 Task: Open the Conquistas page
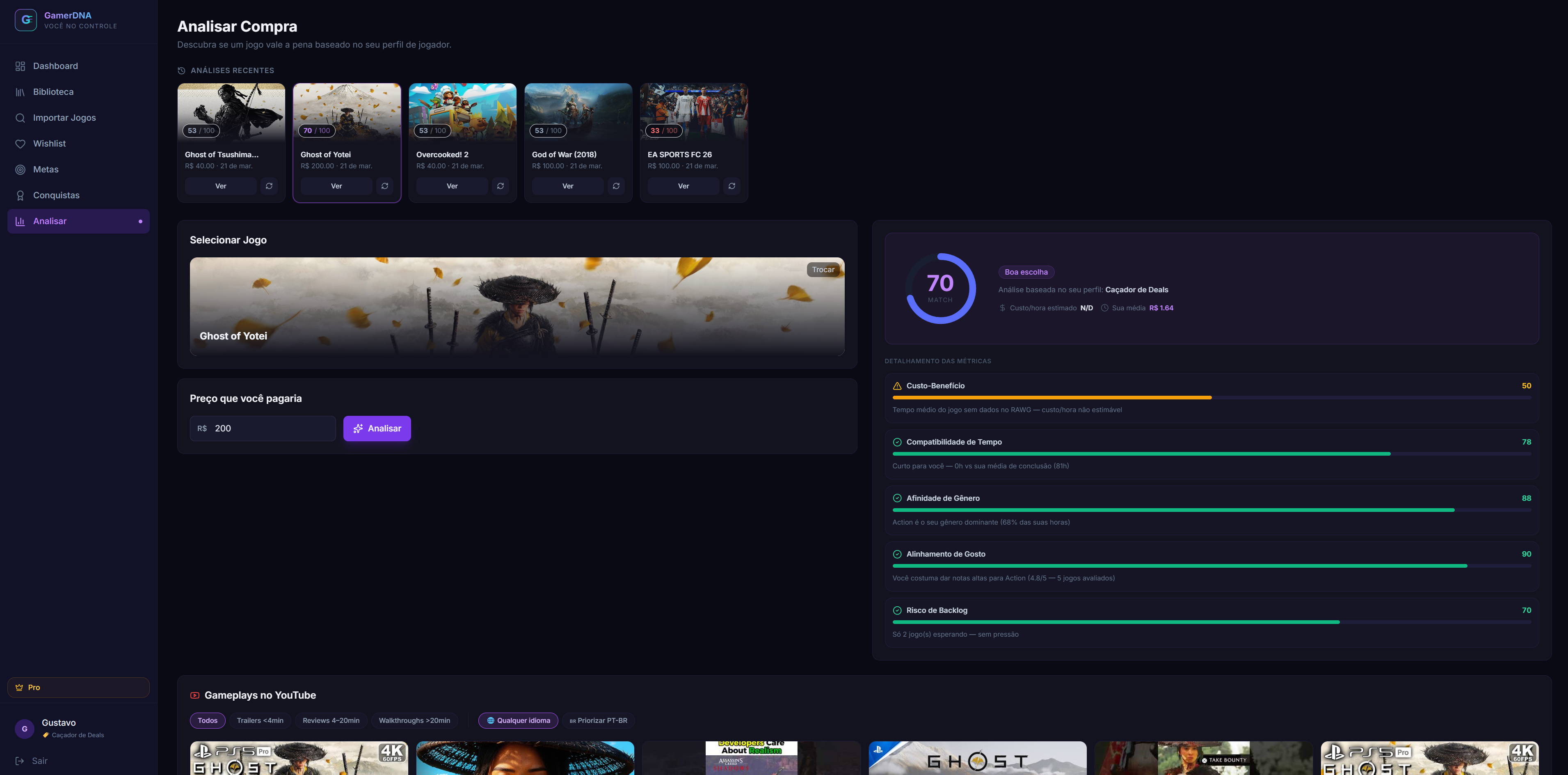(x=78, y=195)
